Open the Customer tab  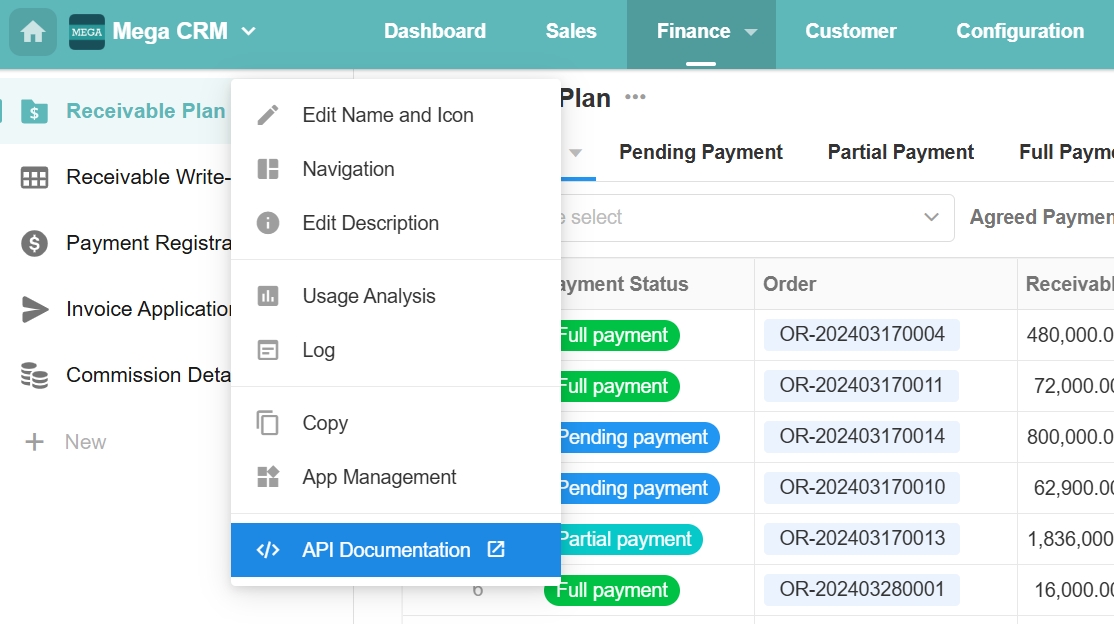click(850, 31)
